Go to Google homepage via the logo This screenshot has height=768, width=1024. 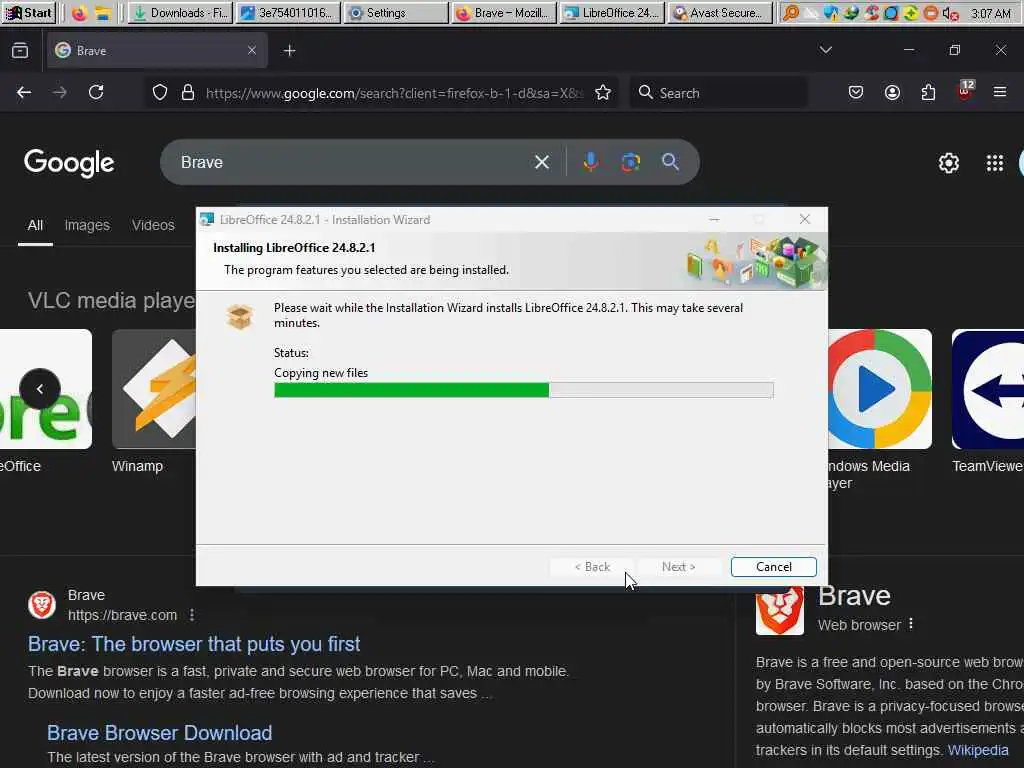click(x=69, y=162)
